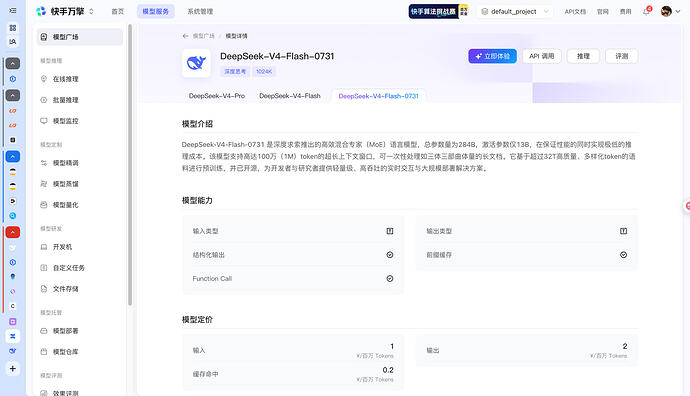Click the 评测 button
Image resolution: width=690 pixels, height=396 pixels.
click(621, 56)
